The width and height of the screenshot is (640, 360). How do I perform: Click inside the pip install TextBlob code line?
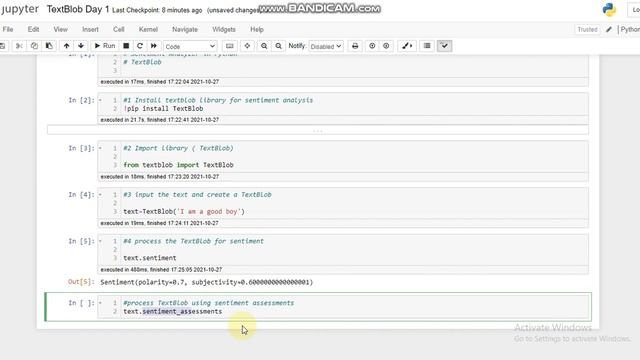tap(163, 109)
